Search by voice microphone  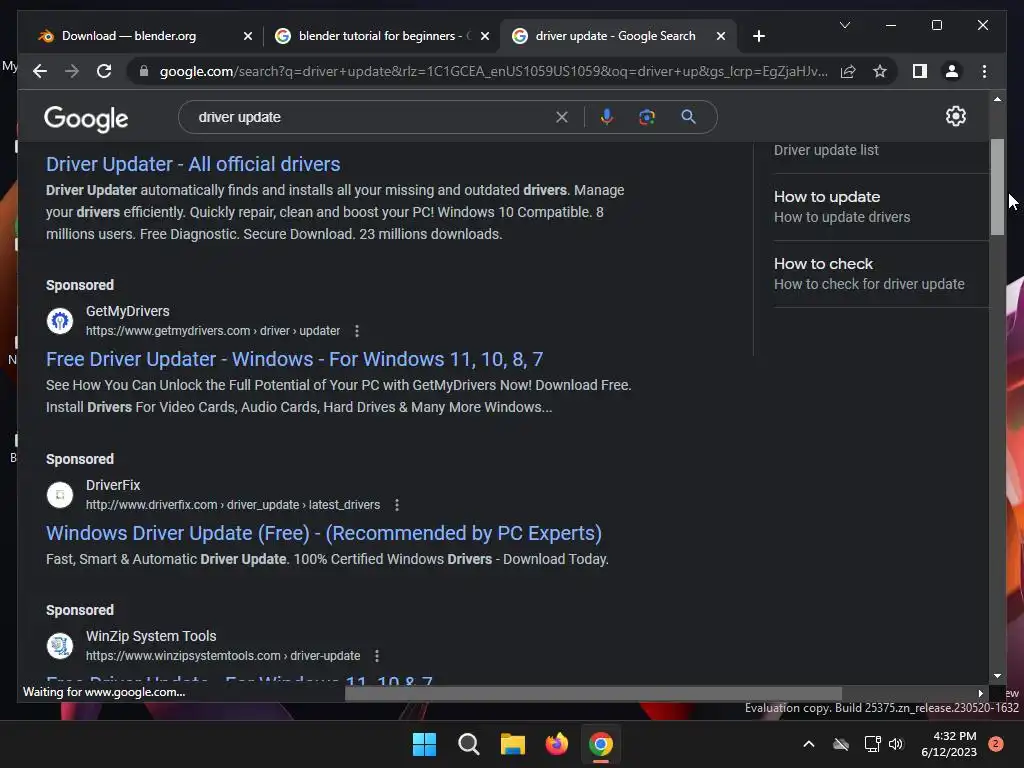607,117
